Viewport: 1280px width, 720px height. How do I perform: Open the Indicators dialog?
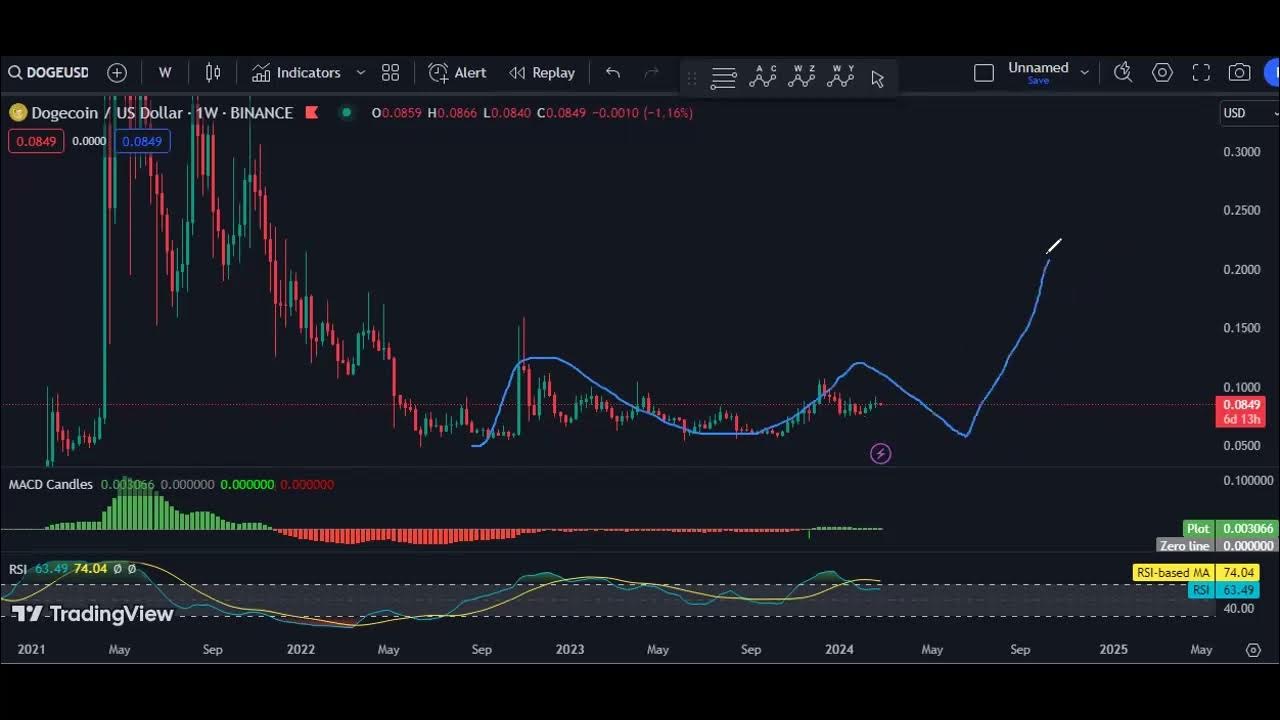pos(296,73)
